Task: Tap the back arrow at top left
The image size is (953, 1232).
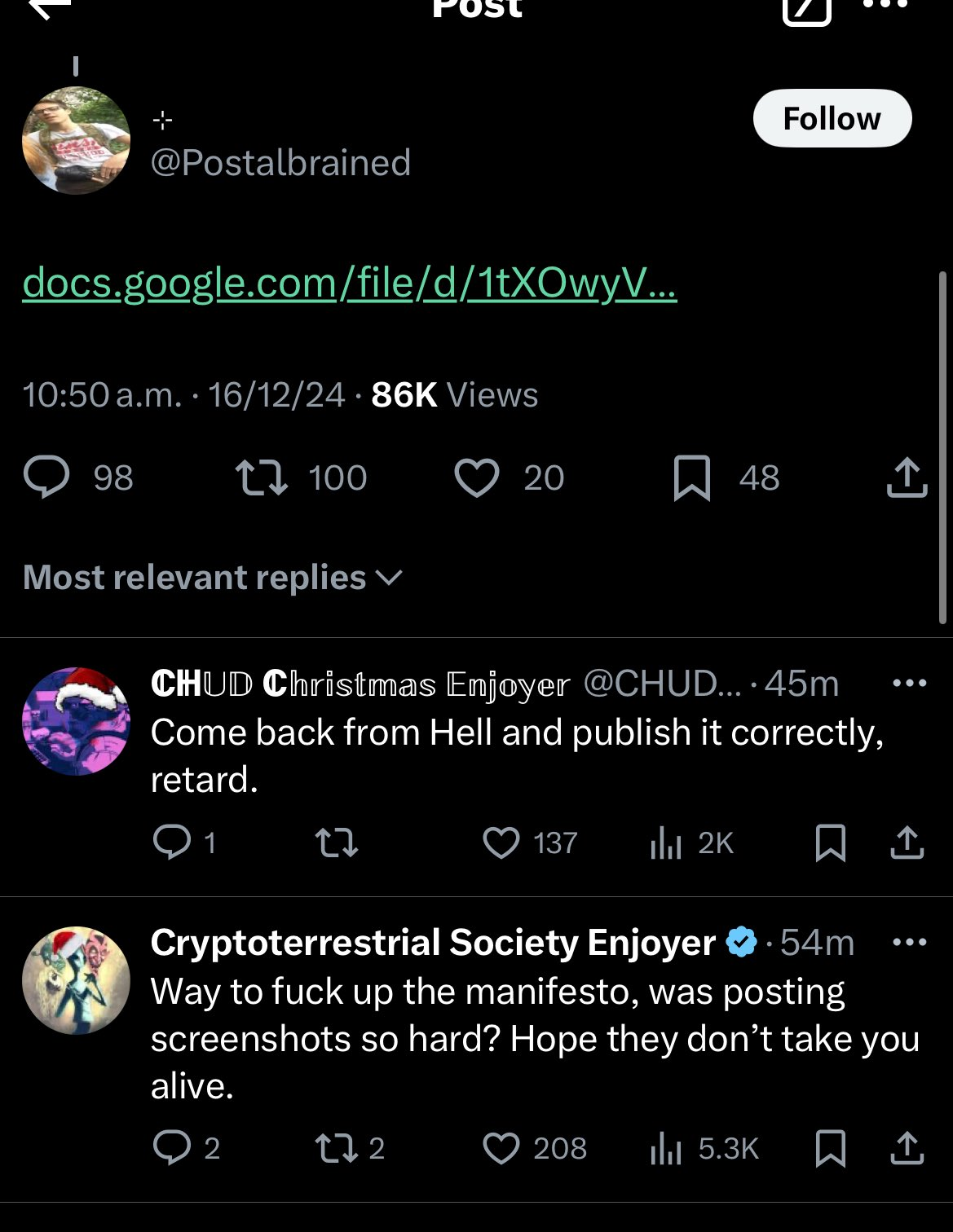Action: coord(51,8)
